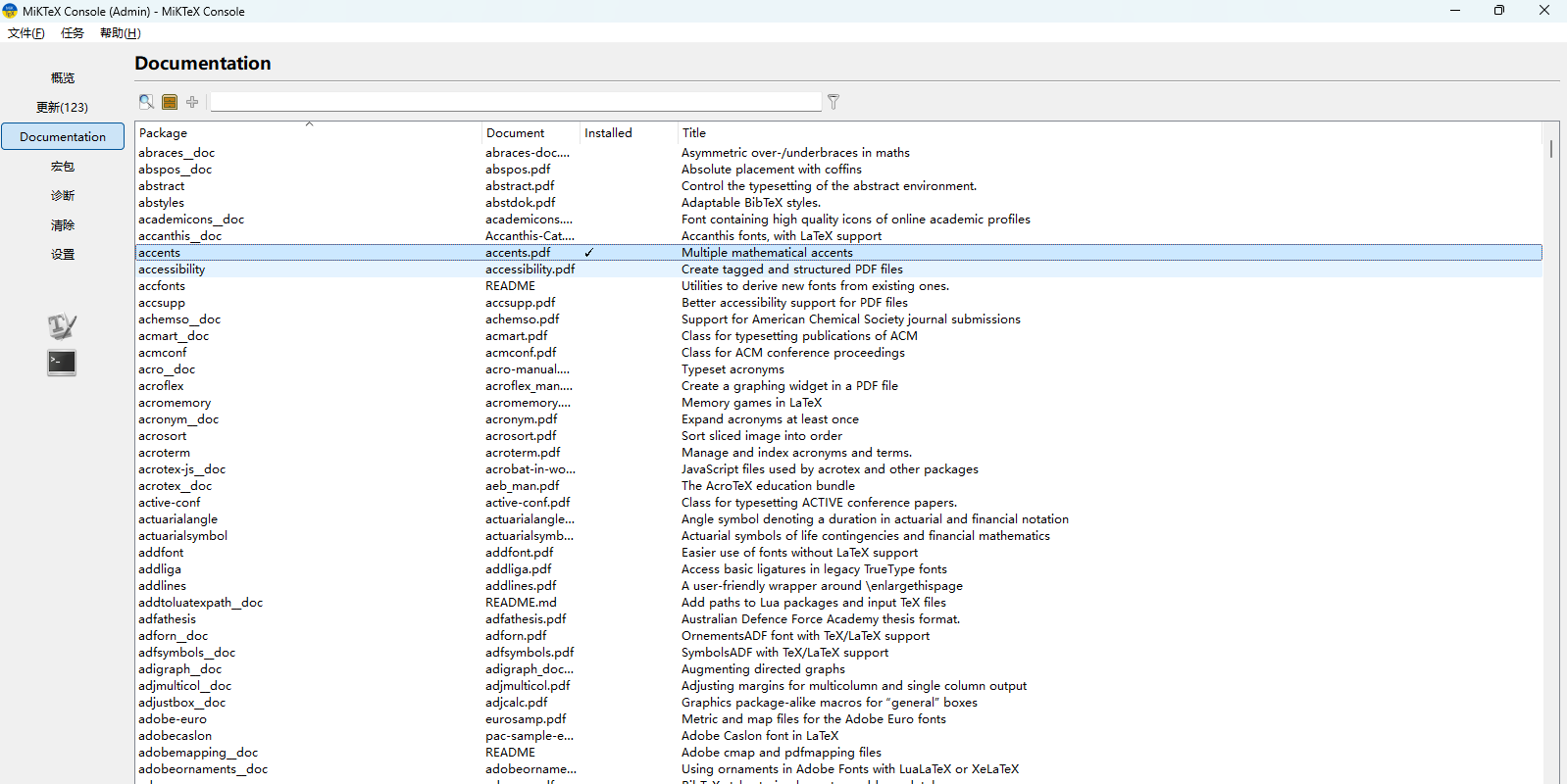Click the filter funnel icon
Image resolution: width=1567 pixels, height=784 pixels.
834,102
